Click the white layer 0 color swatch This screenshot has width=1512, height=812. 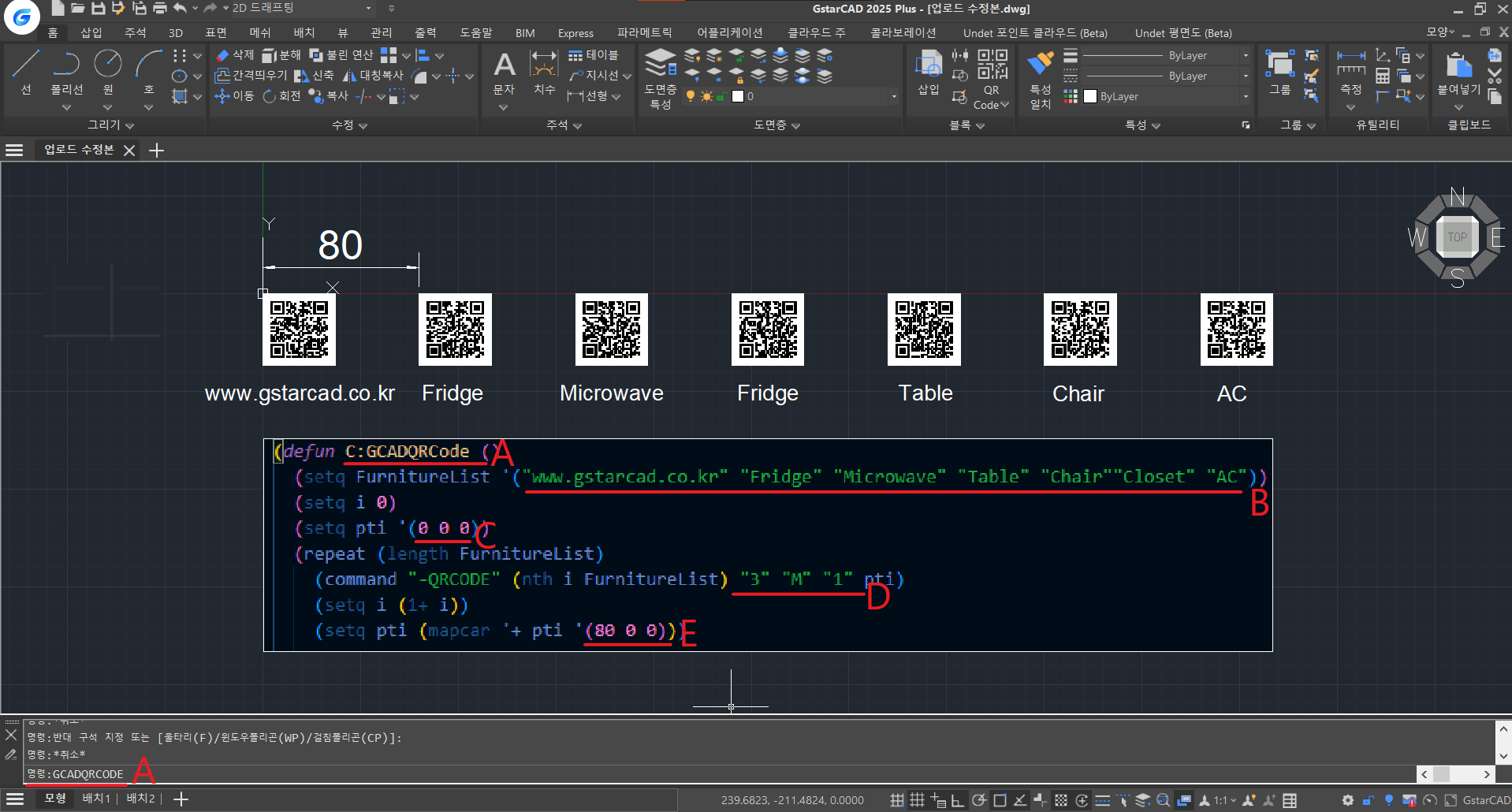(738, 96)
